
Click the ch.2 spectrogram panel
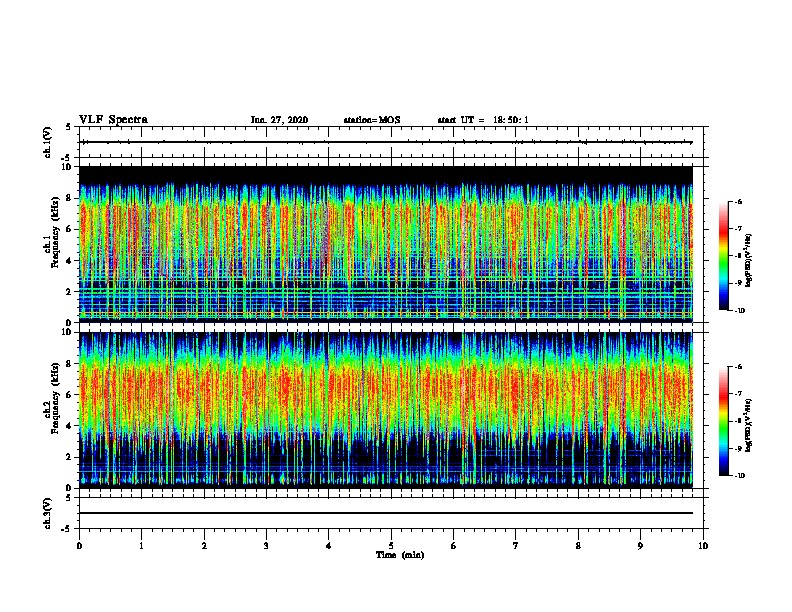tap(386, 410)
